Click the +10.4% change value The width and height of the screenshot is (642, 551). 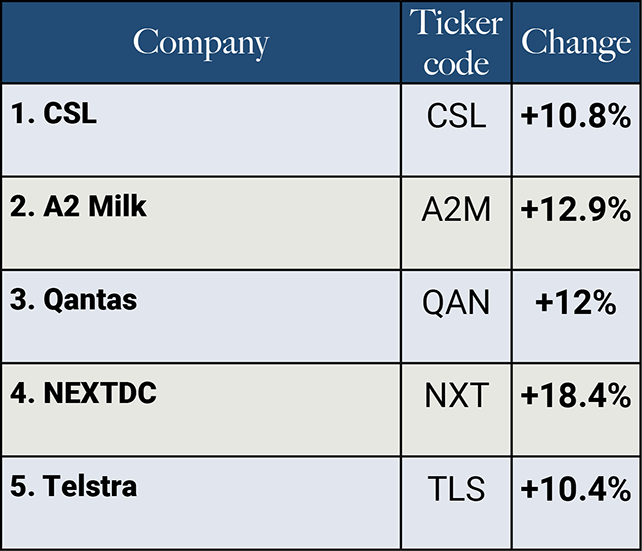coord(576,489)
